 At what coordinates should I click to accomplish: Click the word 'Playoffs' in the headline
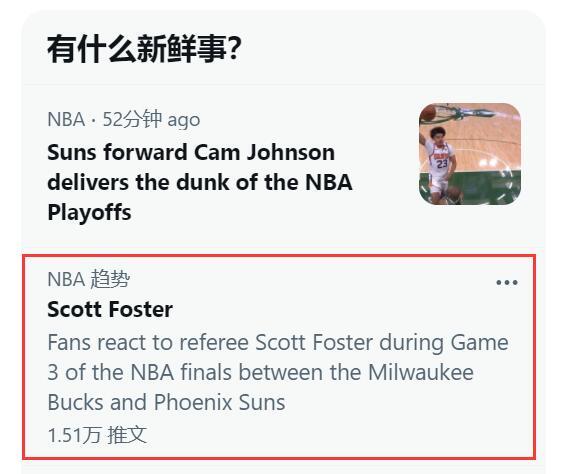click(89, 212)
